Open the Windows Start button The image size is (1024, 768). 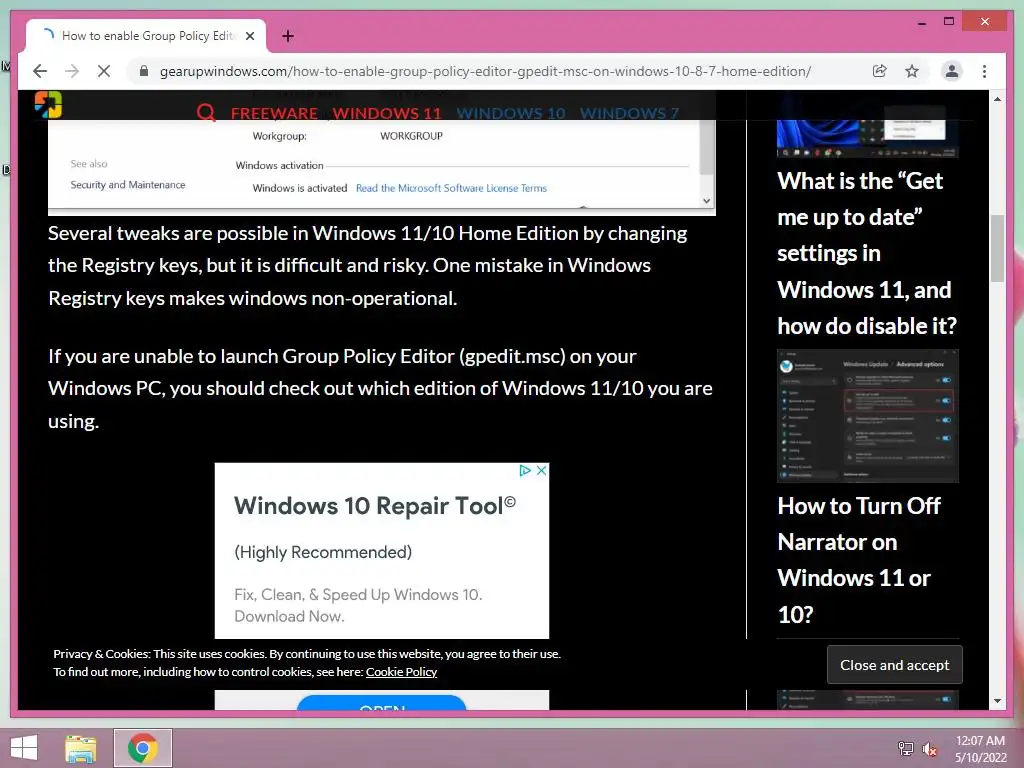(x=24, y=748)
